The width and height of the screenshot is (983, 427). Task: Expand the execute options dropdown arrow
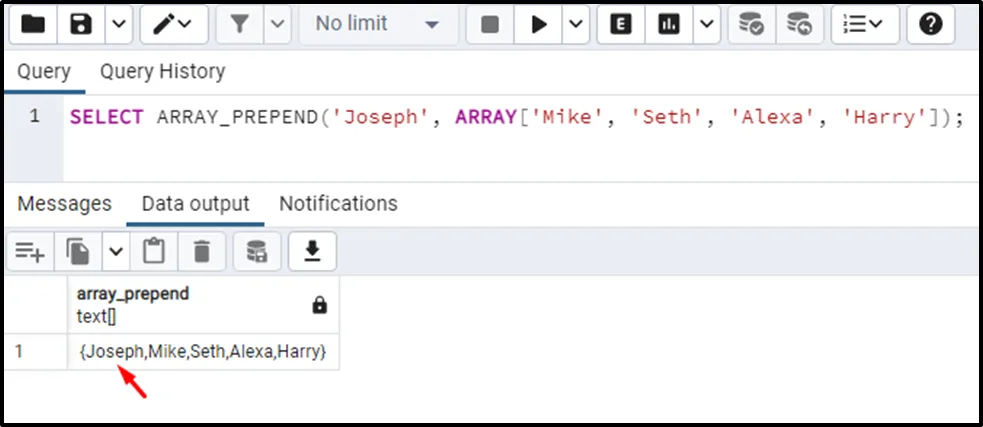click(x=575, y=24)
